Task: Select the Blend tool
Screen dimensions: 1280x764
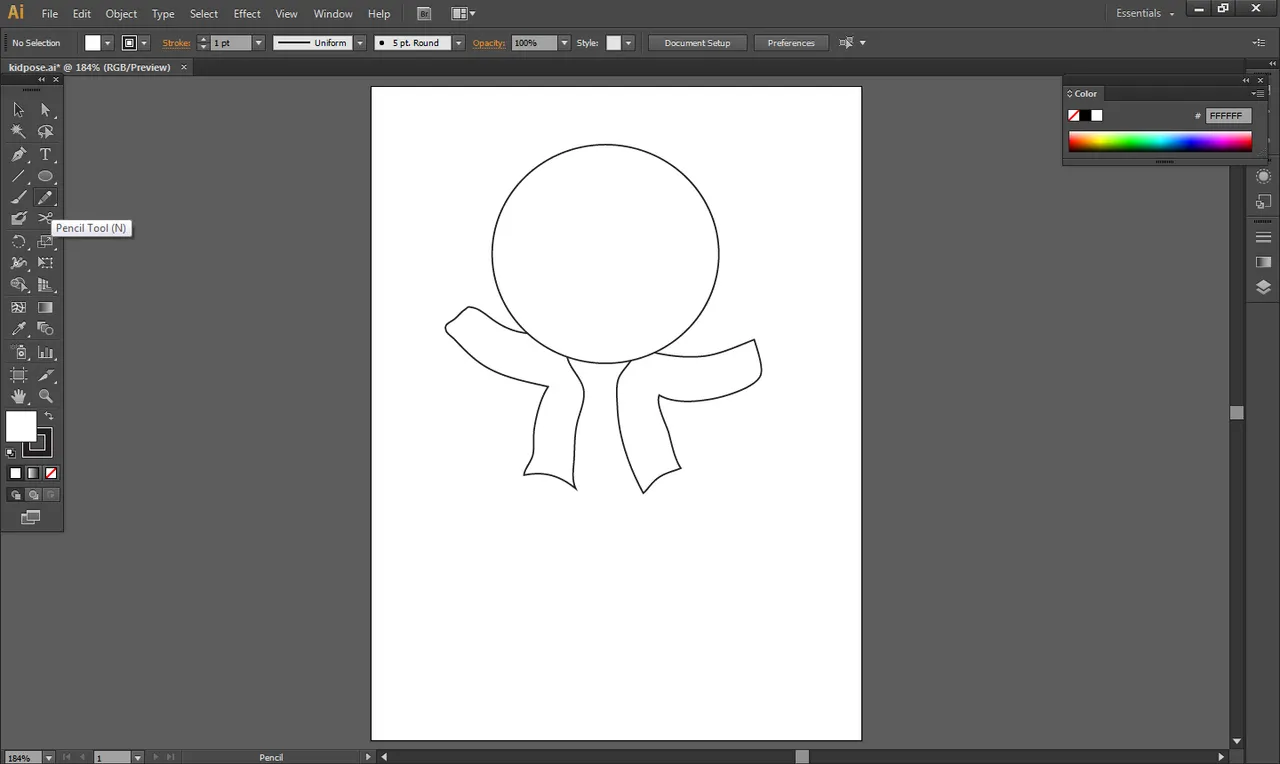Action: pyautogui.click(x=45, y=329)
